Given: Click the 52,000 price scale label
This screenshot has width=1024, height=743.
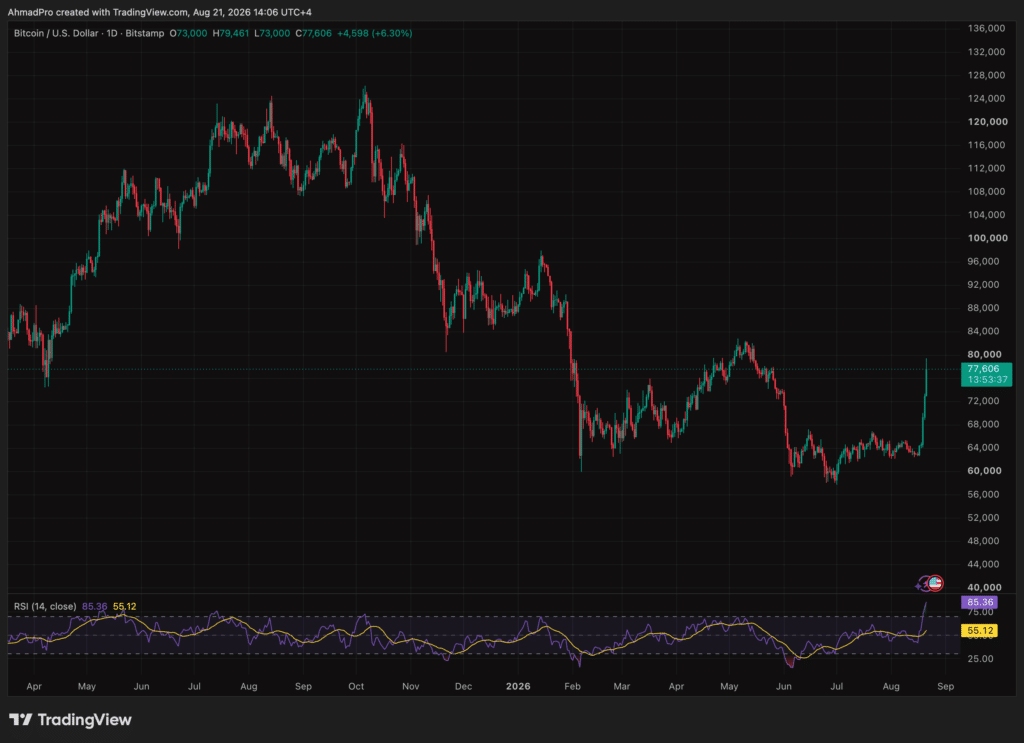Looking at the screenshot, I should pyautogui.click(x=984, y=518).
